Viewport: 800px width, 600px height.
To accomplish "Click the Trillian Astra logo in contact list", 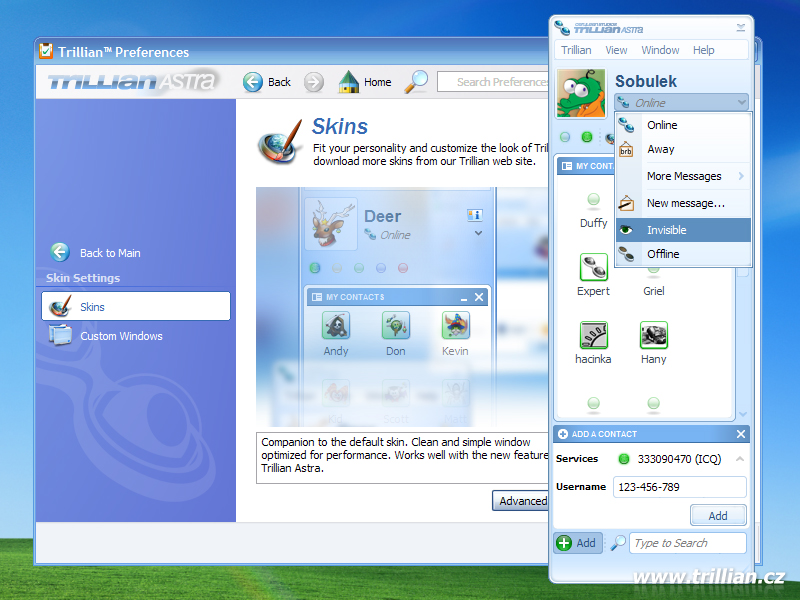I will tap(599, 28).
